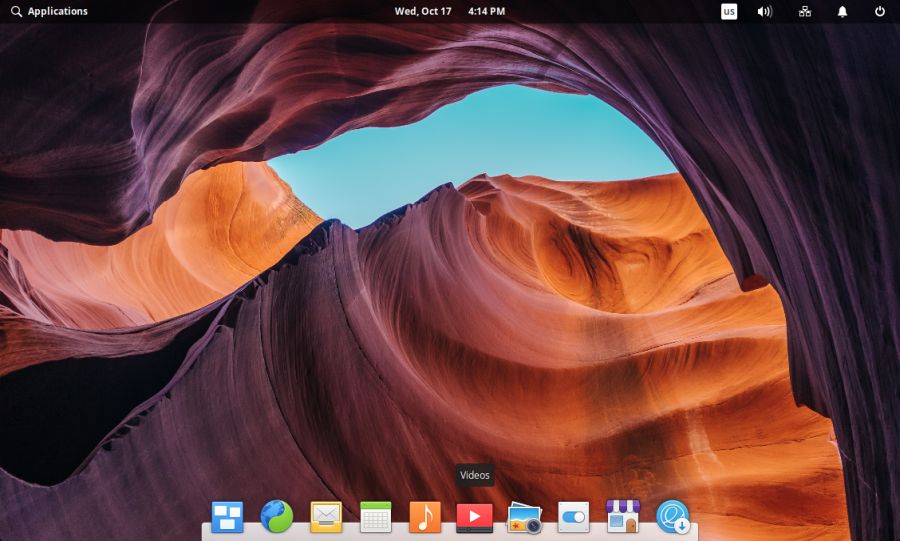Image resolution: width=900 pixels, height=541 pixels.
Task: Open the power session menu
Action: (x=879, y=11)
